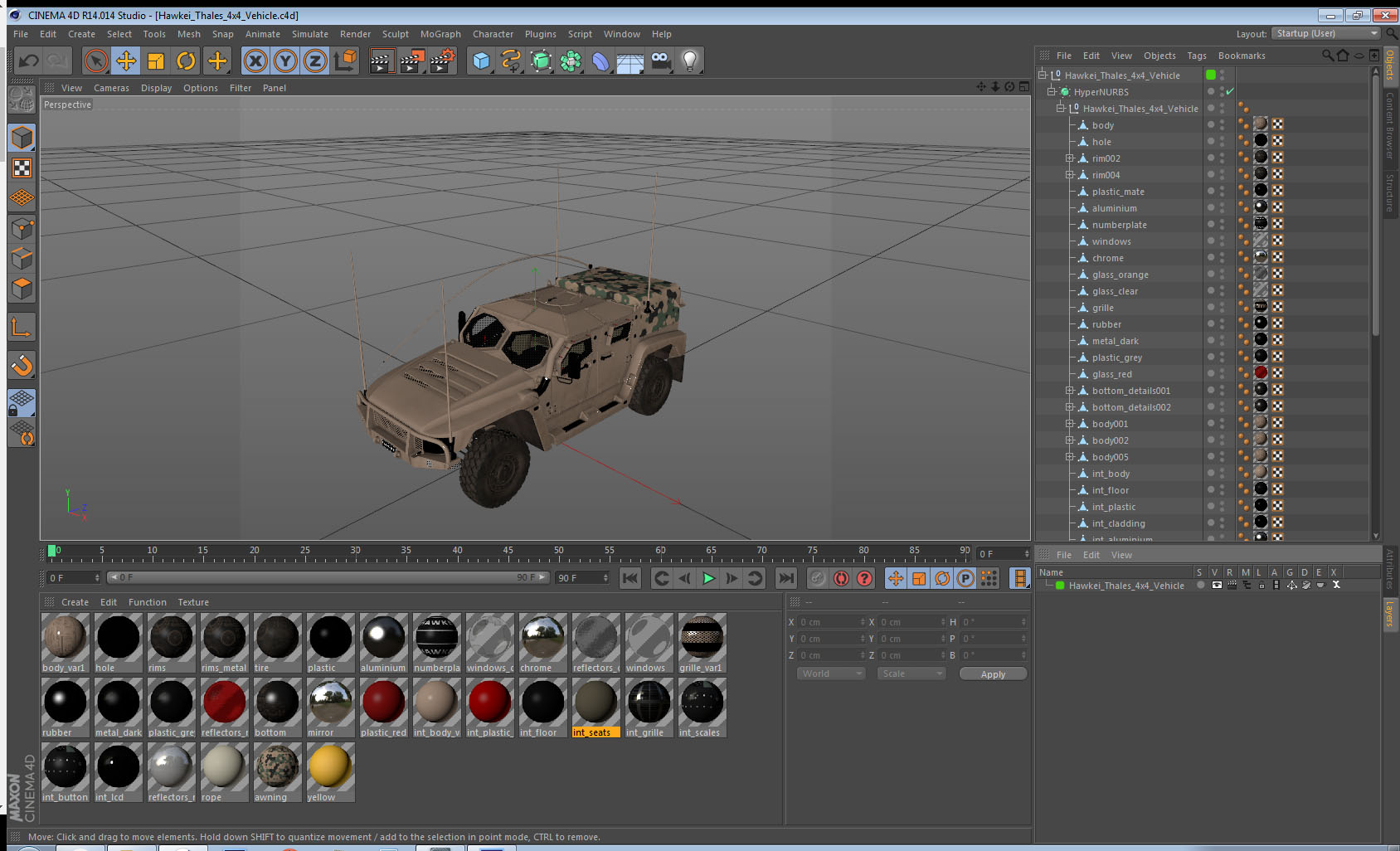1400x851 pixels.
Task: Select the Rotate tool
Action: pos(186,61)
